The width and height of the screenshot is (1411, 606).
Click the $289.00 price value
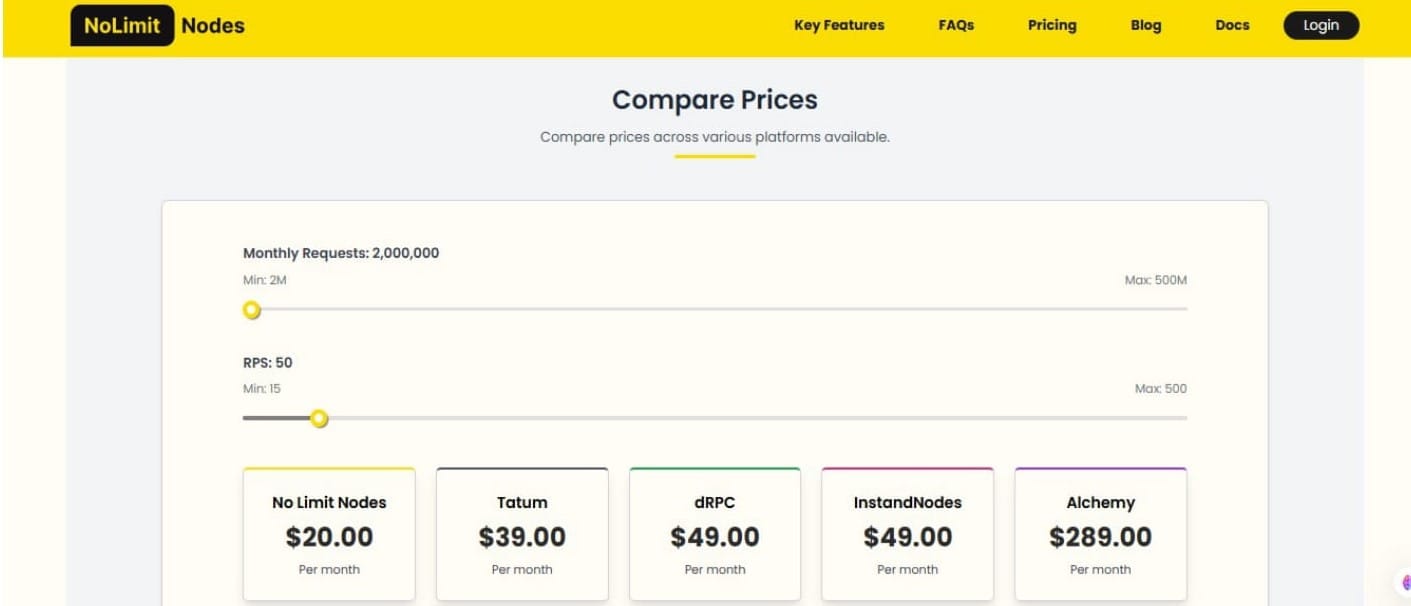[1100, 537]
